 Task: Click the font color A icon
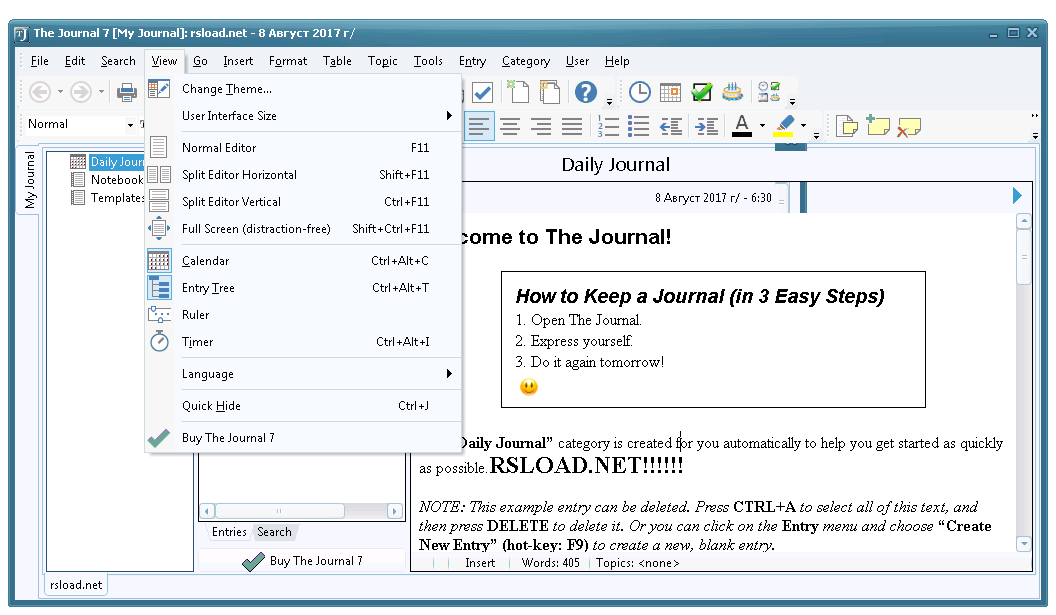(741, 126)
